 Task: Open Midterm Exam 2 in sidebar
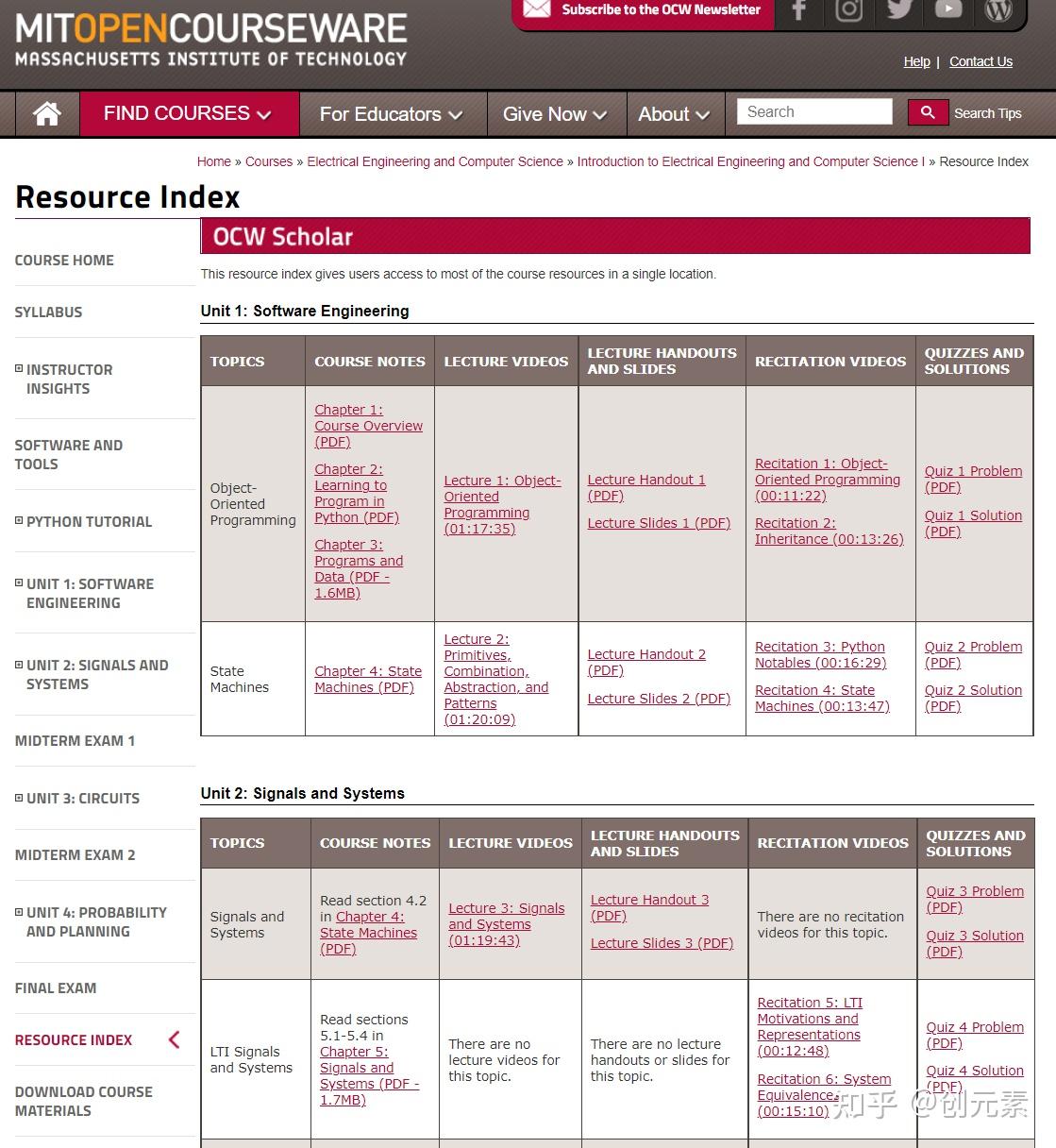pos(75,854)
